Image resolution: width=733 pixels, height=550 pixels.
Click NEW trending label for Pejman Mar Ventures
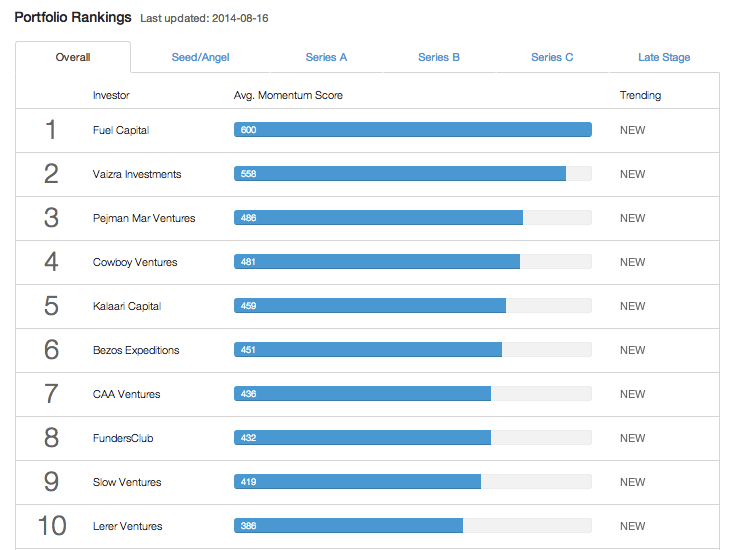[x=632, y=218]
